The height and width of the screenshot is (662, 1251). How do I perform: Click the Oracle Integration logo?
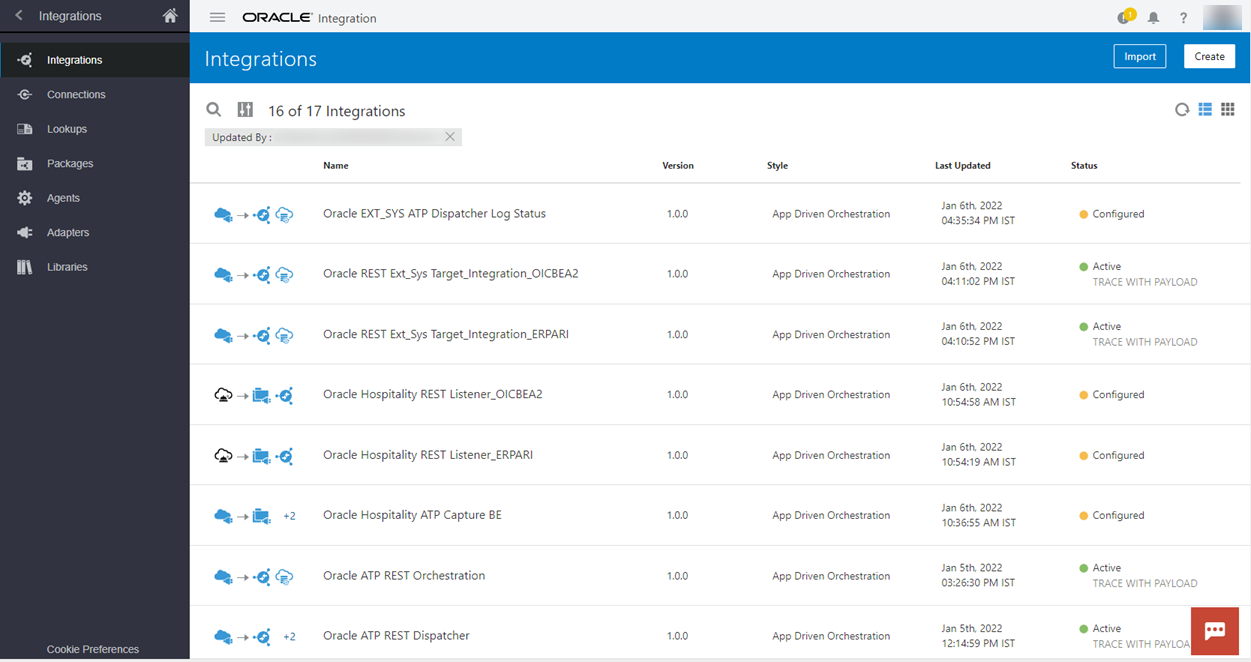coord(309,18)
